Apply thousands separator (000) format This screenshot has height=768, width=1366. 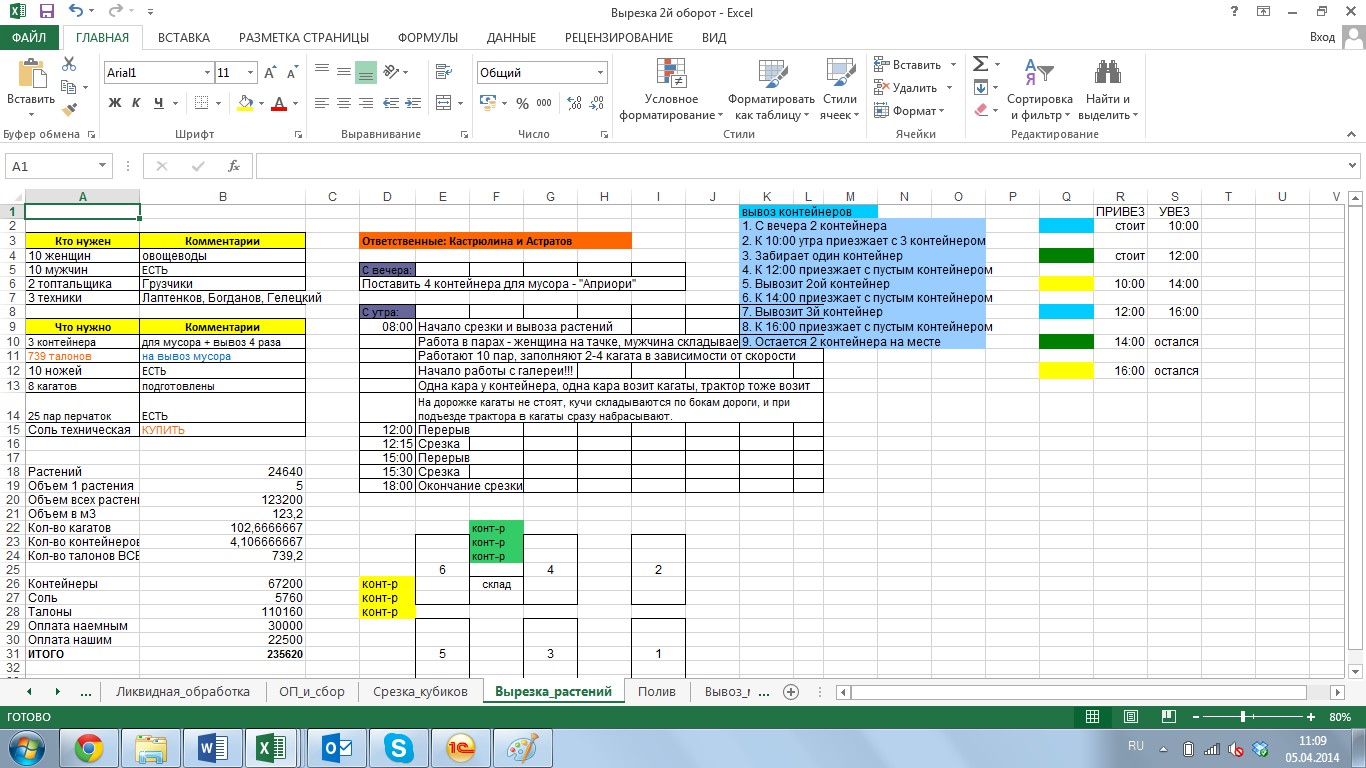point(544,103)
